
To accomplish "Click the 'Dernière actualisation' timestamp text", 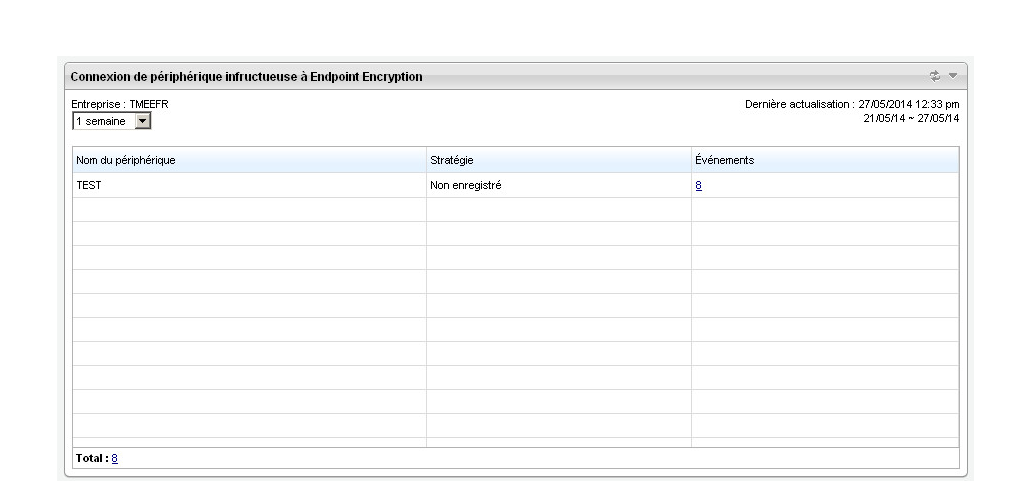I will 852,105.
